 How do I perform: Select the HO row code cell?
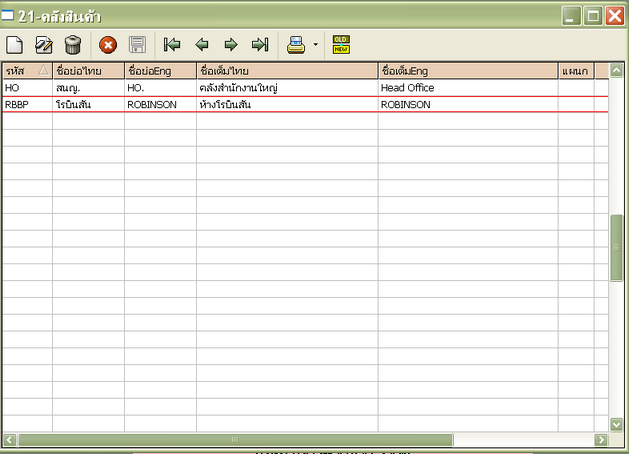27,88
